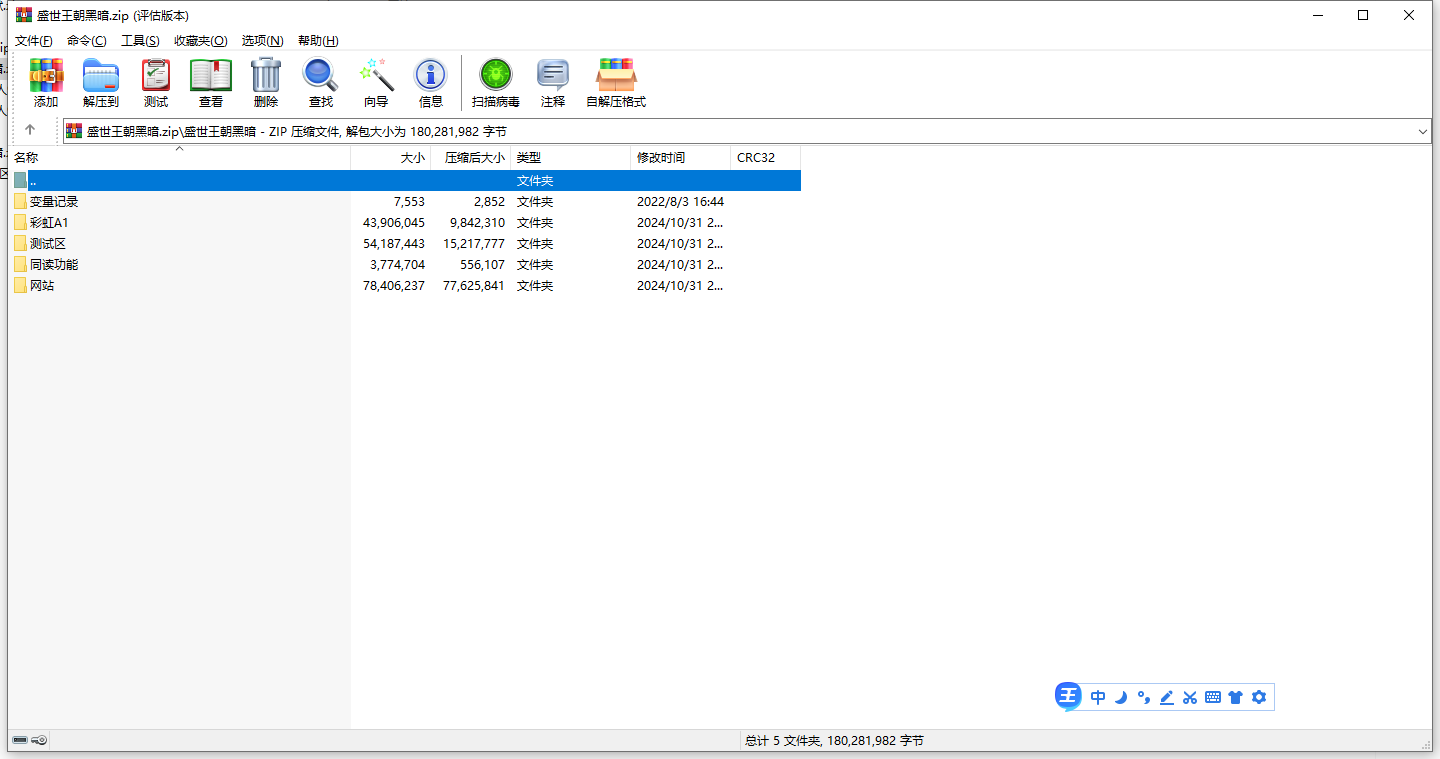Click the 自解压格式 (SFX) icon
The width and height of the screenshot is (1440, 759).
pyautogui.click(x=616, y=76)
